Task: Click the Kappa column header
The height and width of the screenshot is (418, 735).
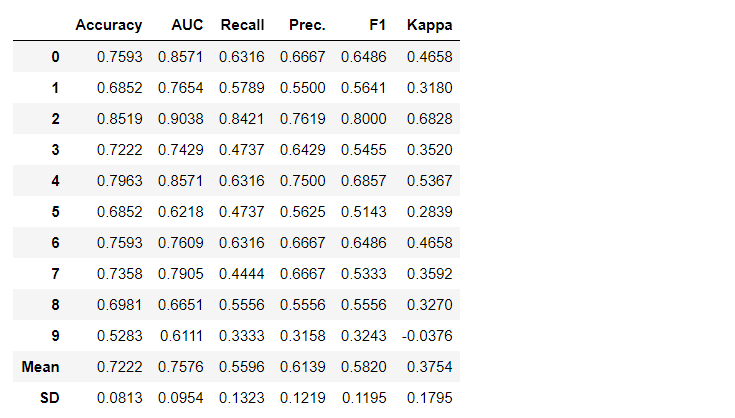Action: click(429, 25)
